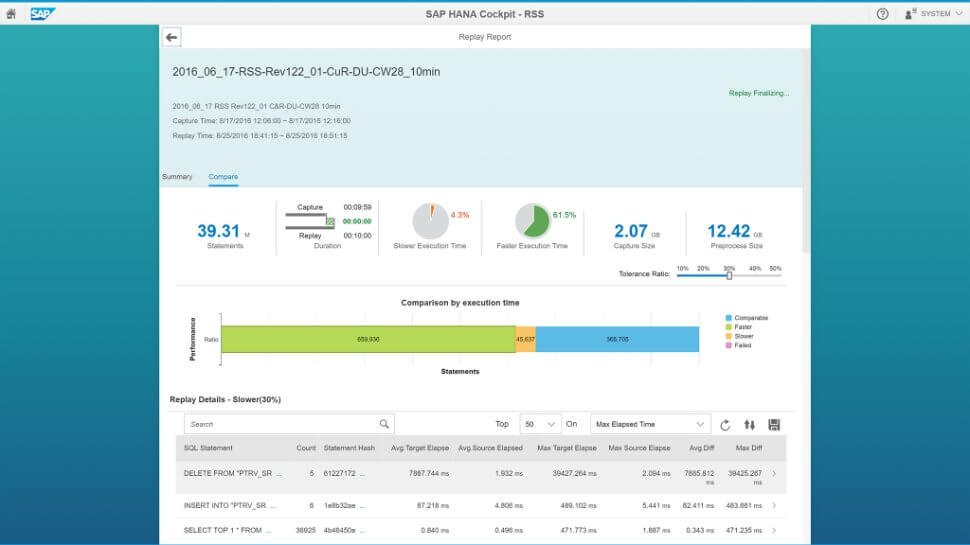Viewport: 970px width, 545px height.
Task: Click the Slower Execution Time pie chart
Action: click(431, 221)
